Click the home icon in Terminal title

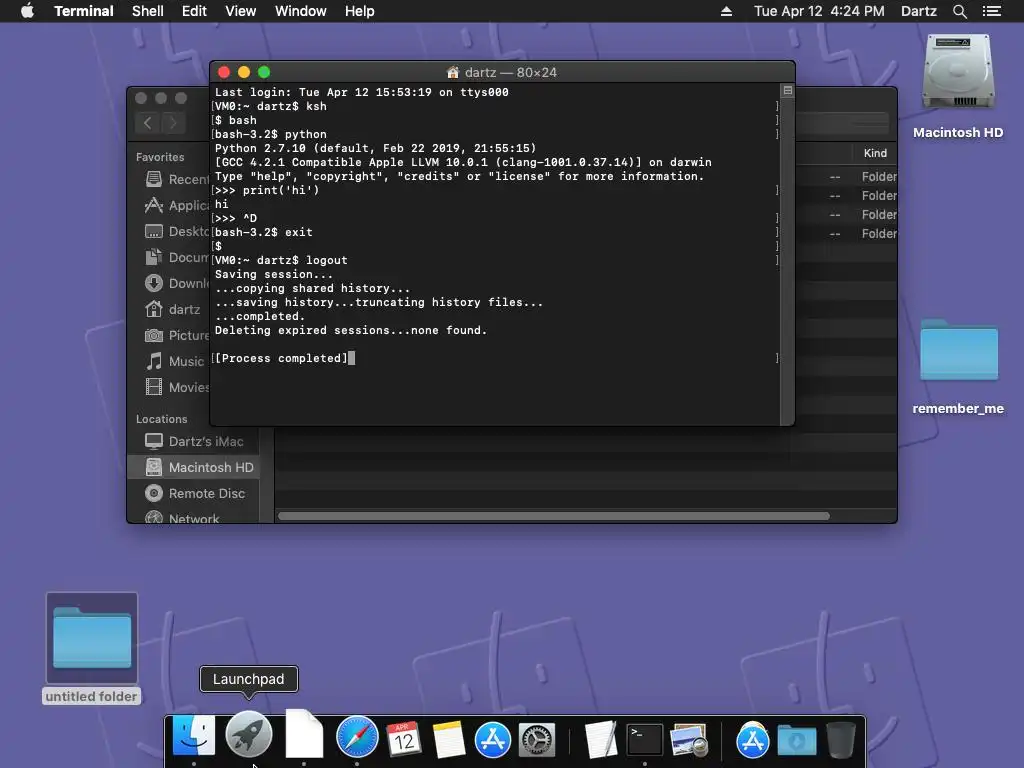453,72
